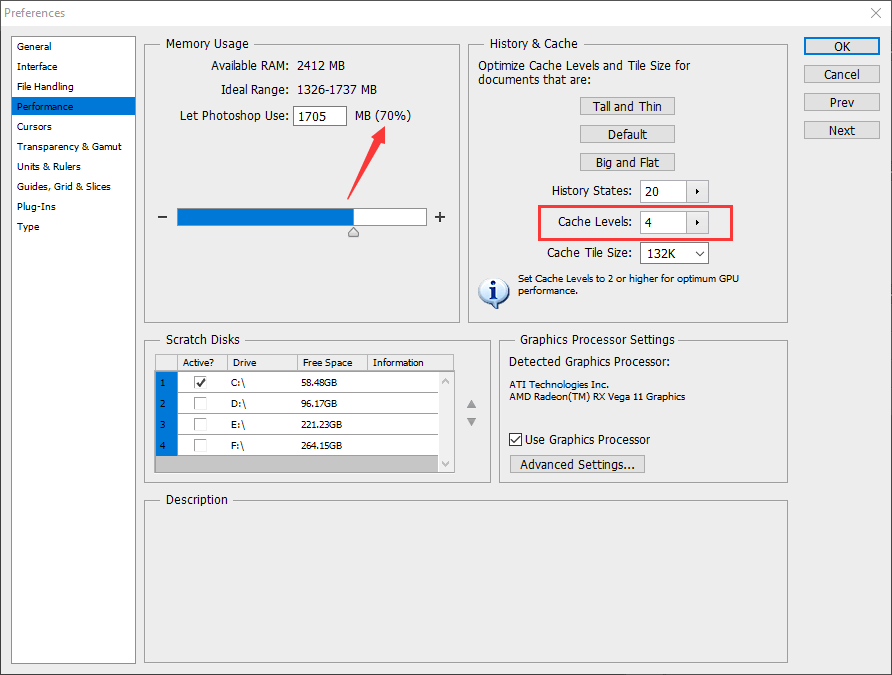This screenshot has height=675, width=892.
Task: Click the Active? column header
Action: click(202, 363)
